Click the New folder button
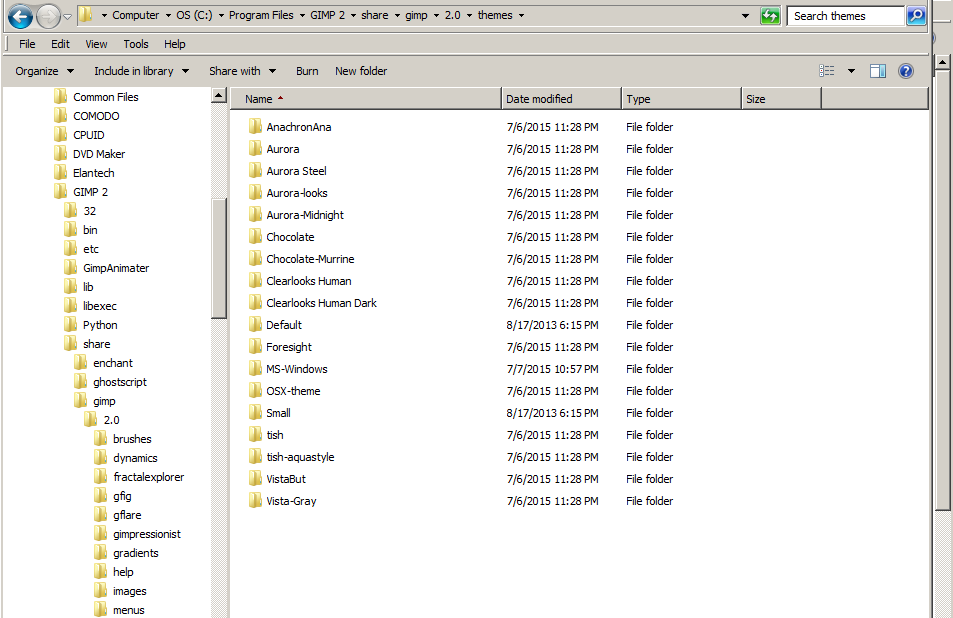953x618 pixels. pyautogui.click(x=361, y=71)
